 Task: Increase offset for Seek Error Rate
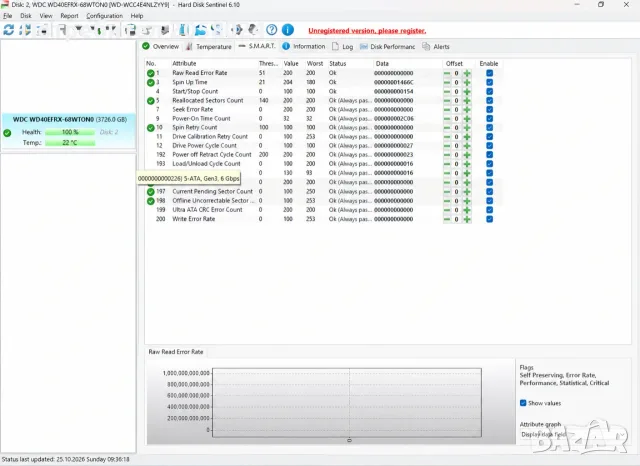(x=467, y=110)
